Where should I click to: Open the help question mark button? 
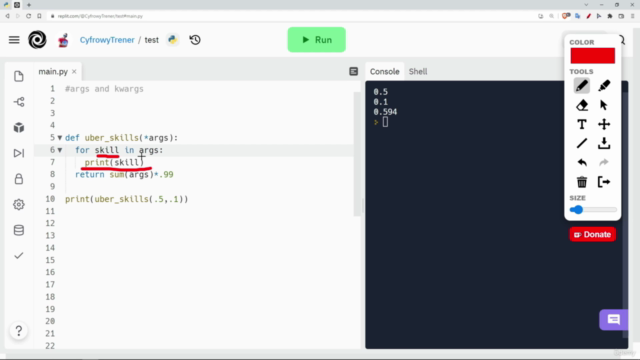click(x=18, y=331)
